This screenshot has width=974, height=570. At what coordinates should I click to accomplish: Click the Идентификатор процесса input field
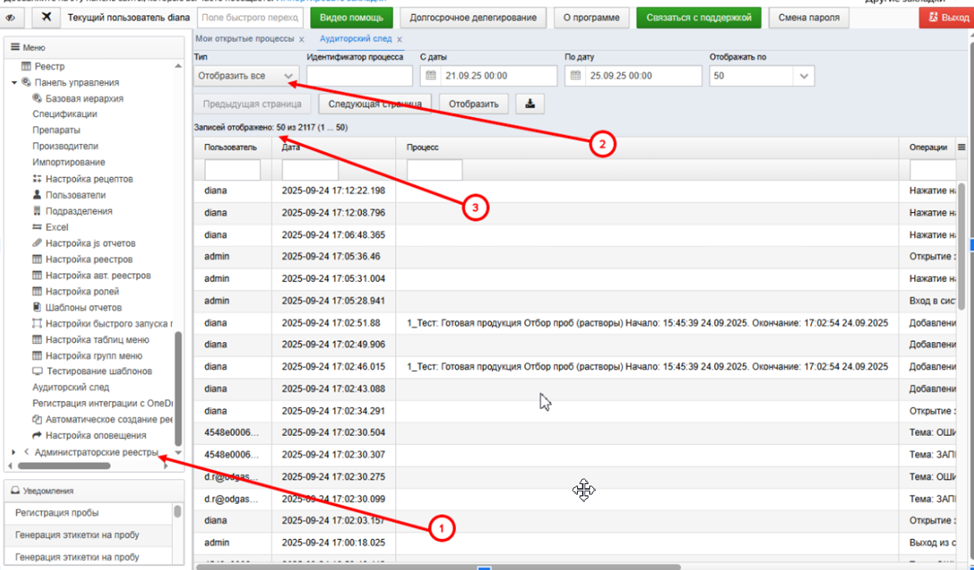click(359, 76)
